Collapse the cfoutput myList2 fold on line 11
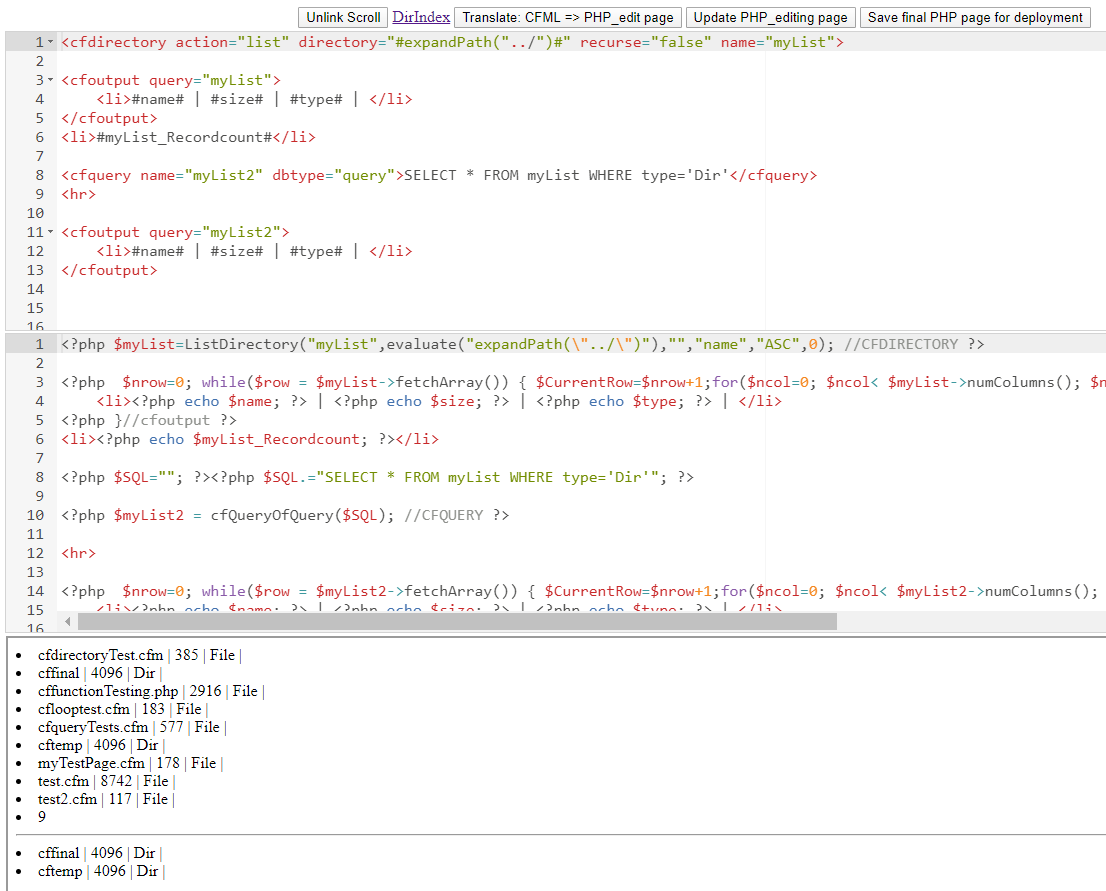This screenshot has width=1106, height=891. pyautogui.click(x=51, y=232)
